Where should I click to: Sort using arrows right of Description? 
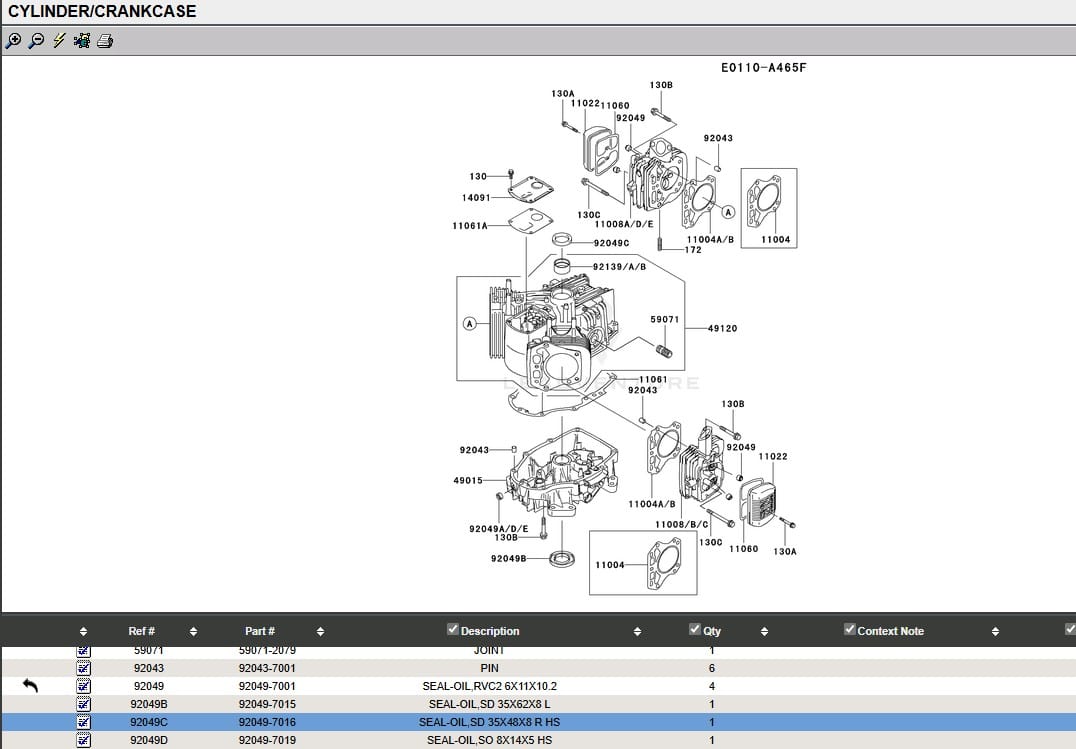637,632
